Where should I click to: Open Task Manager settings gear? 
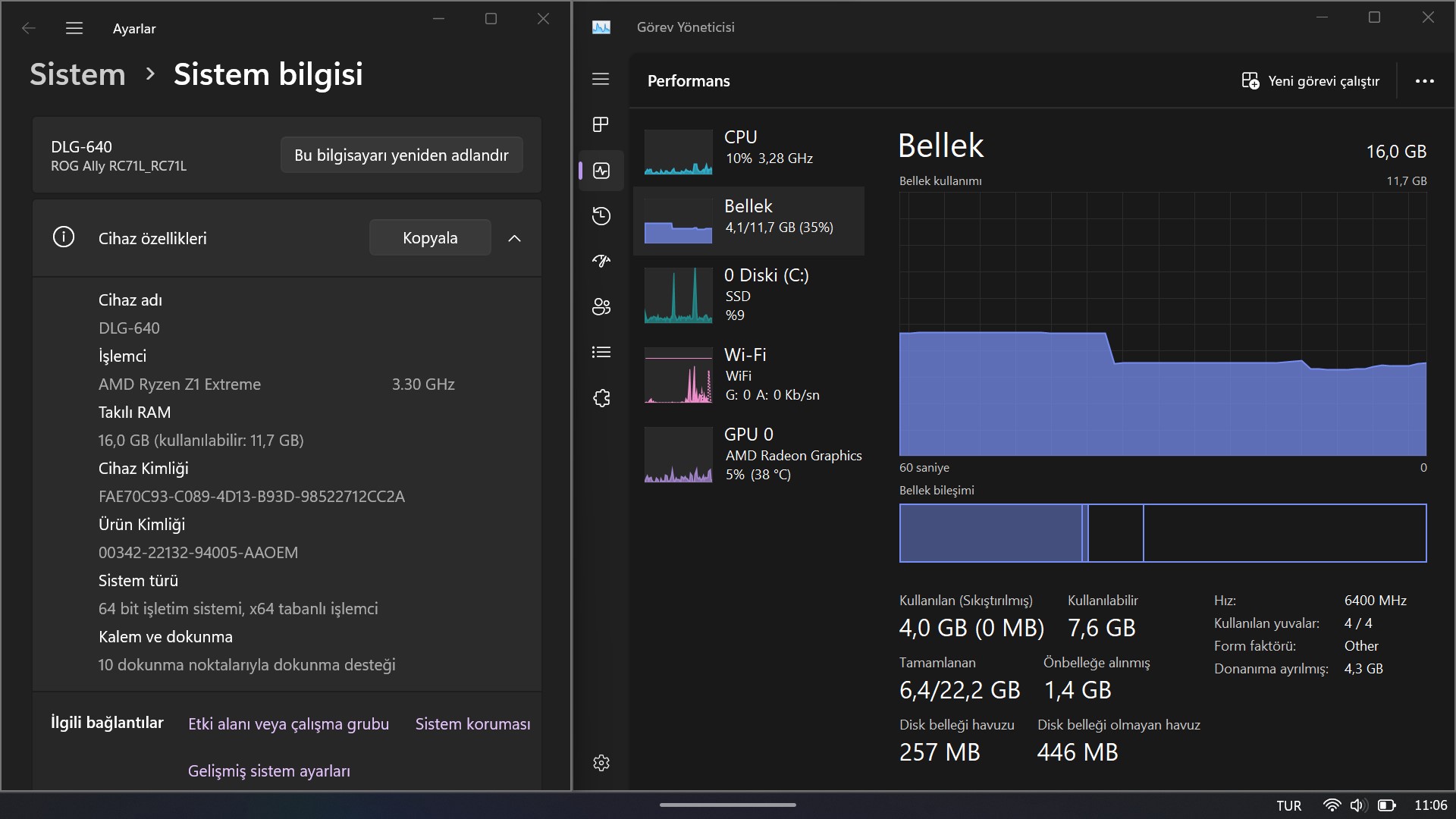point(601,763)
